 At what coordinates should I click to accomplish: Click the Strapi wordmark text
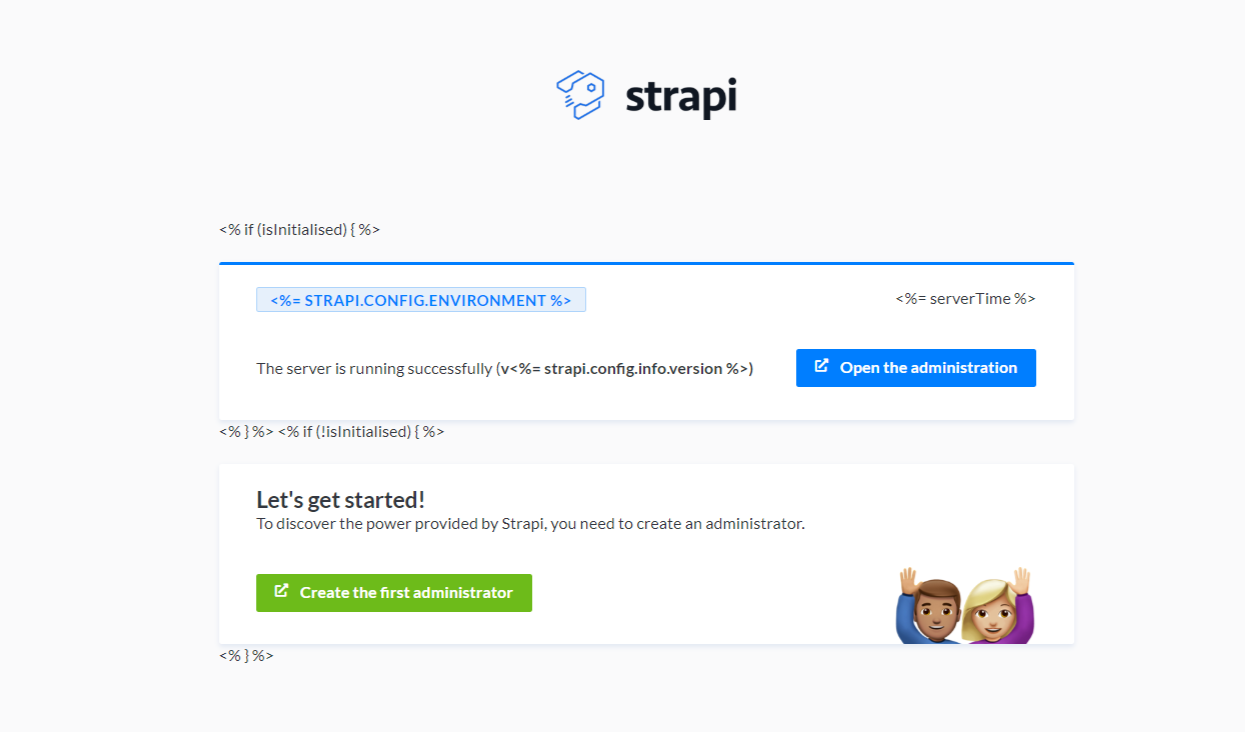pos(681,96)
